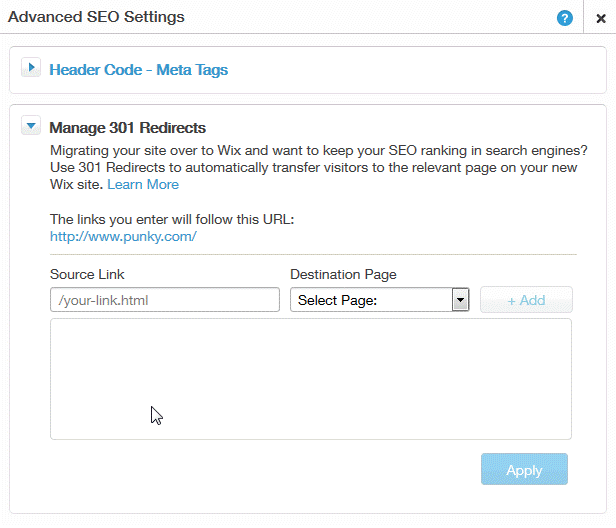
Task: Click inside the empty redirects list box
Action: (310, 378)
